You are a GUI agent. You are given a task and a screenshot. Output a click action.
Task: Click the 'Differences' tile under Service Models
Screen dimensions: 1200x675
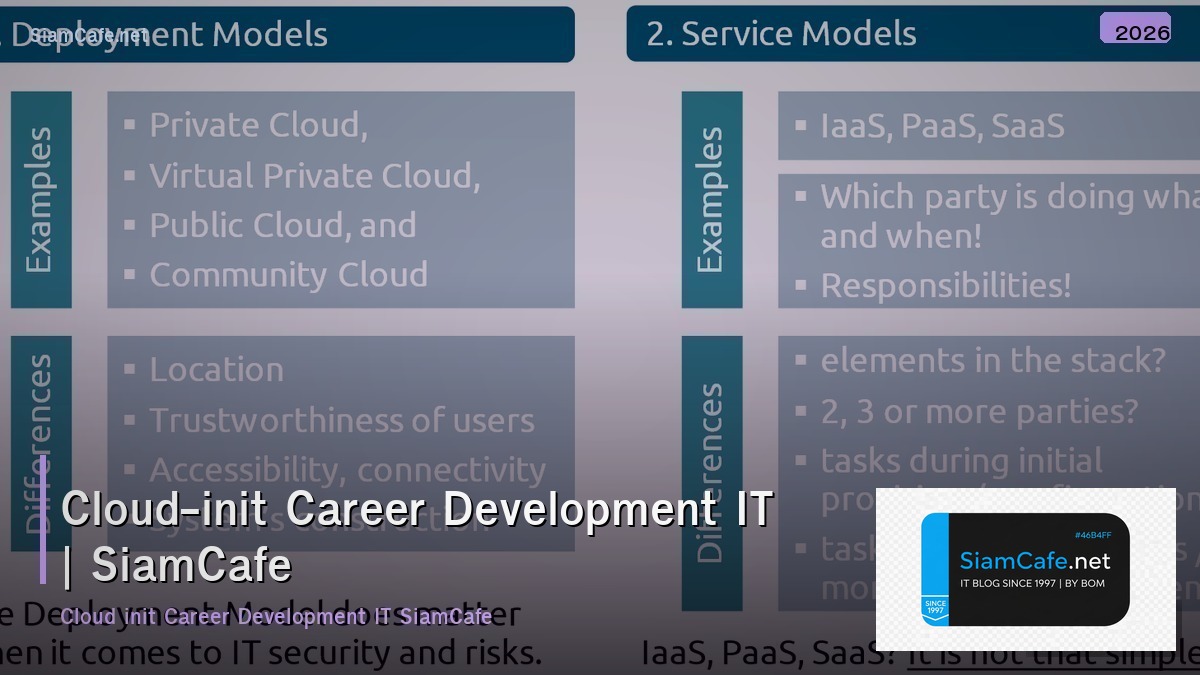coord(712,470)
